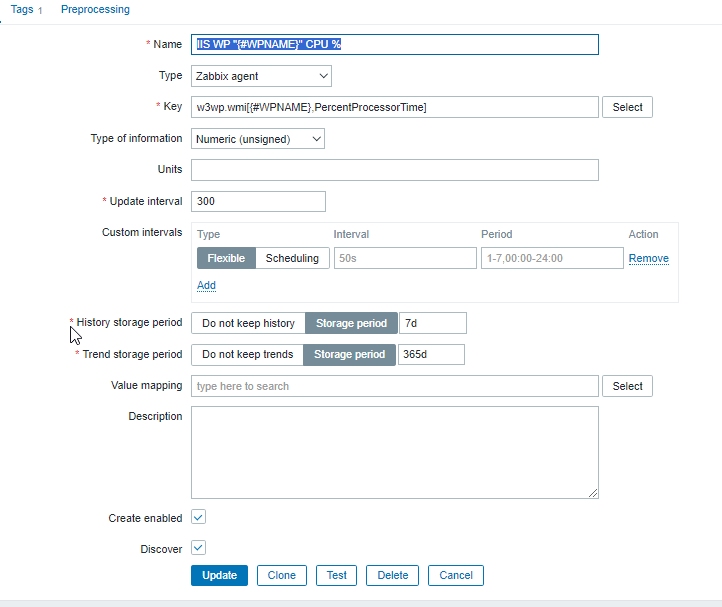Click the Value mapping search field
This screenshot has width=722, height=607.
coord(395,386)
